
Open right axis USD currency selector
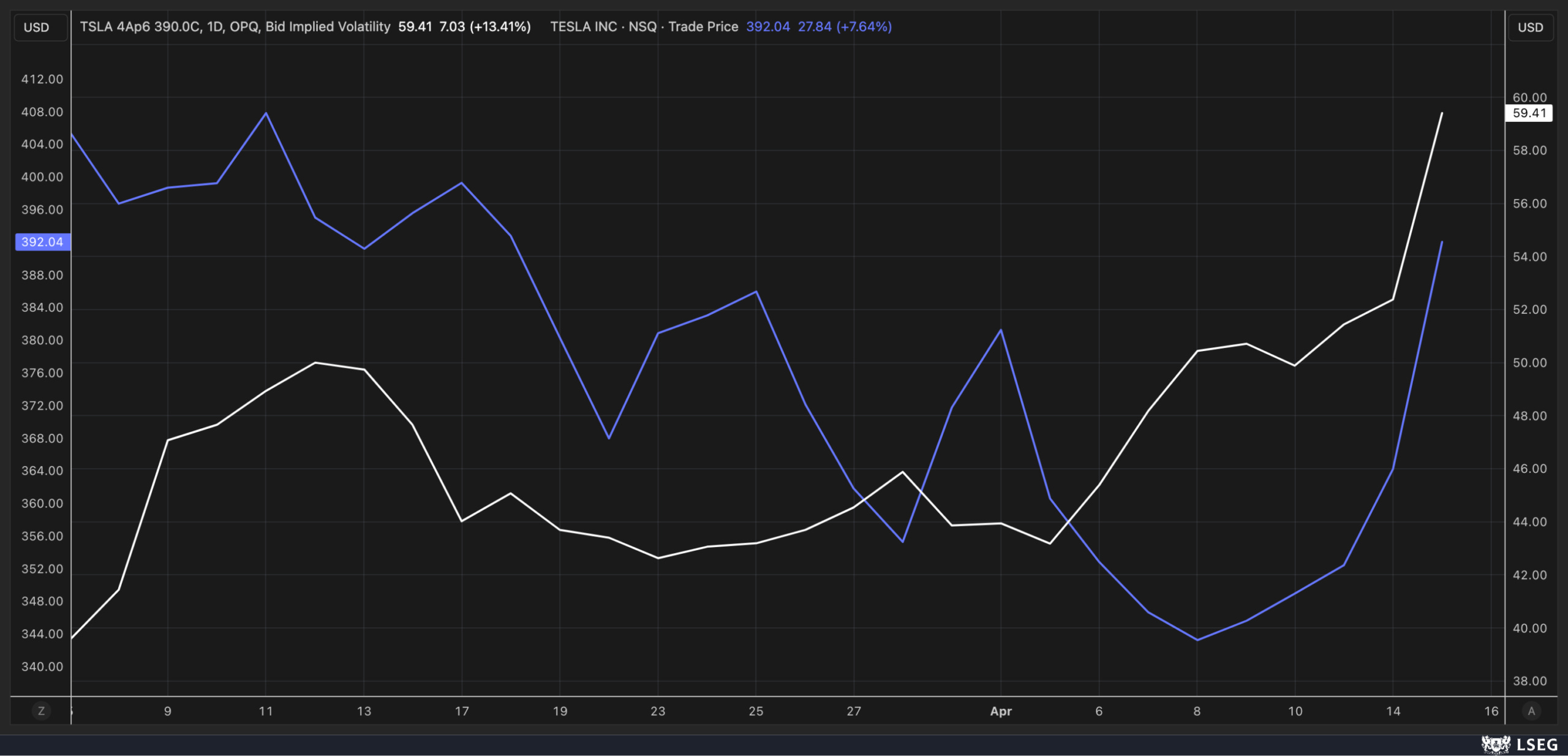point(1530,28)
